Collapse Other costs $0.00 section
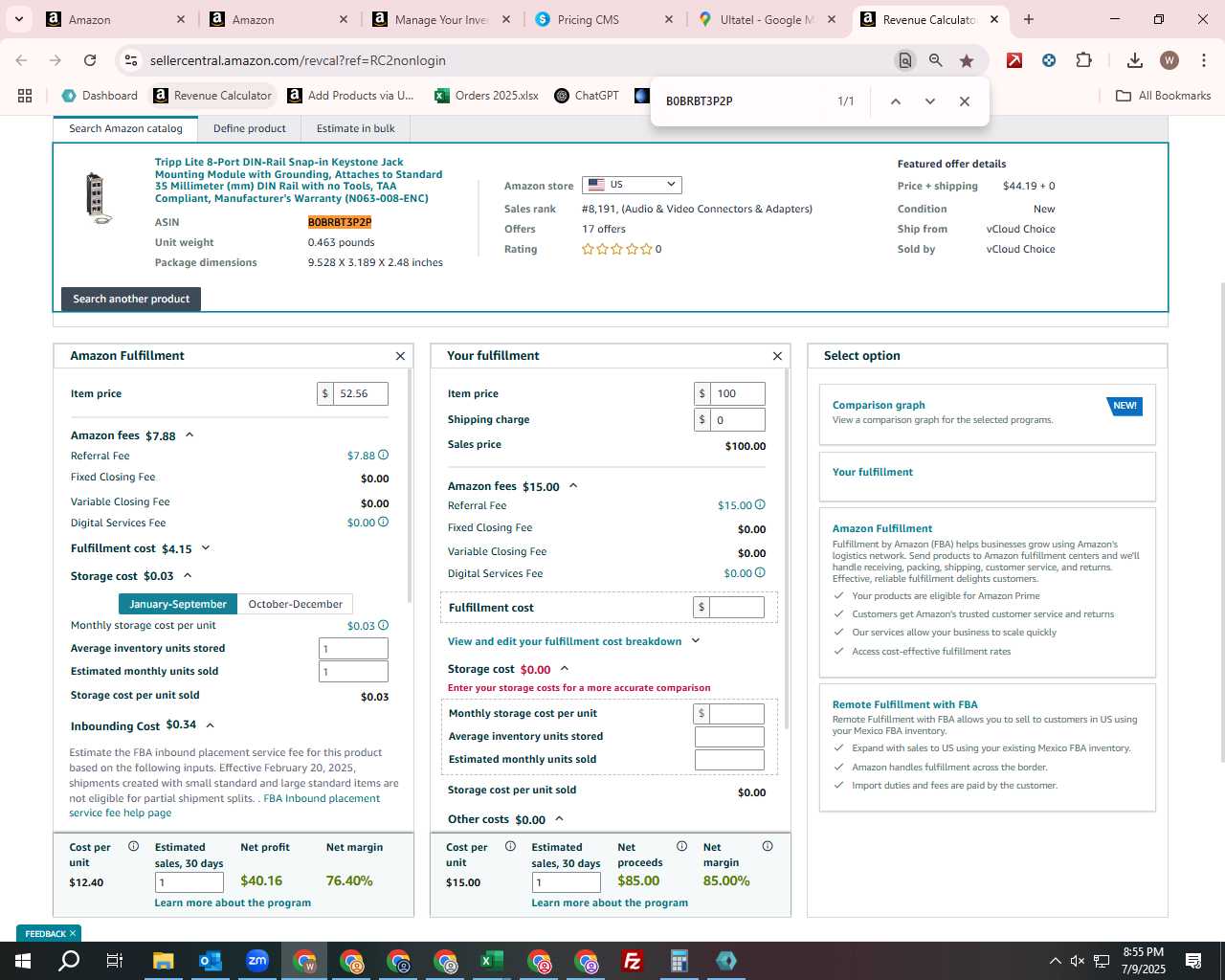Image resolution: width=1225 pixels, height=980 pixels. click(559, 819)
